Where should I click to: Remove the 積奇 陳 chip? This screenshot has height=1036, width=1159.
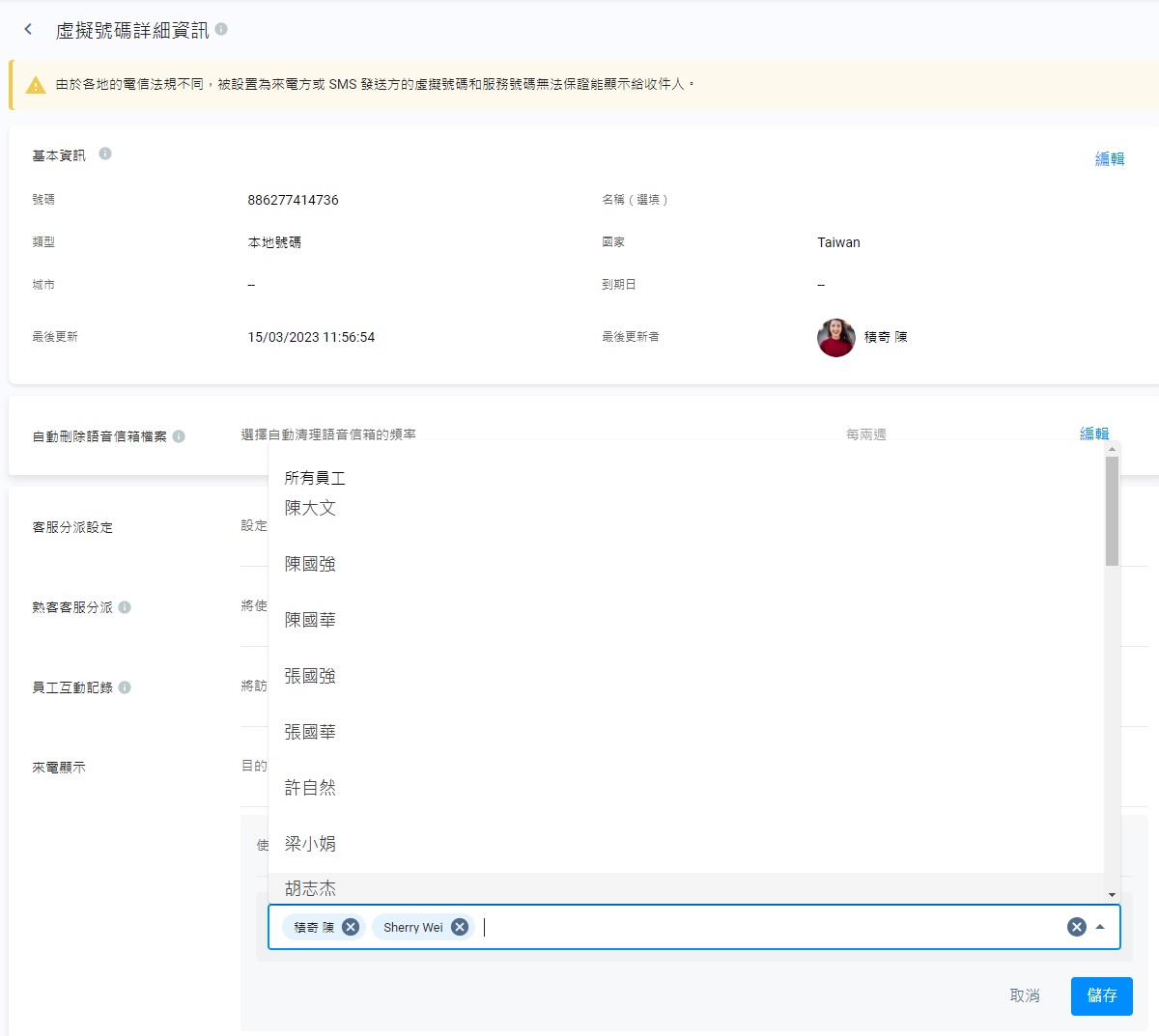point(351,927)
